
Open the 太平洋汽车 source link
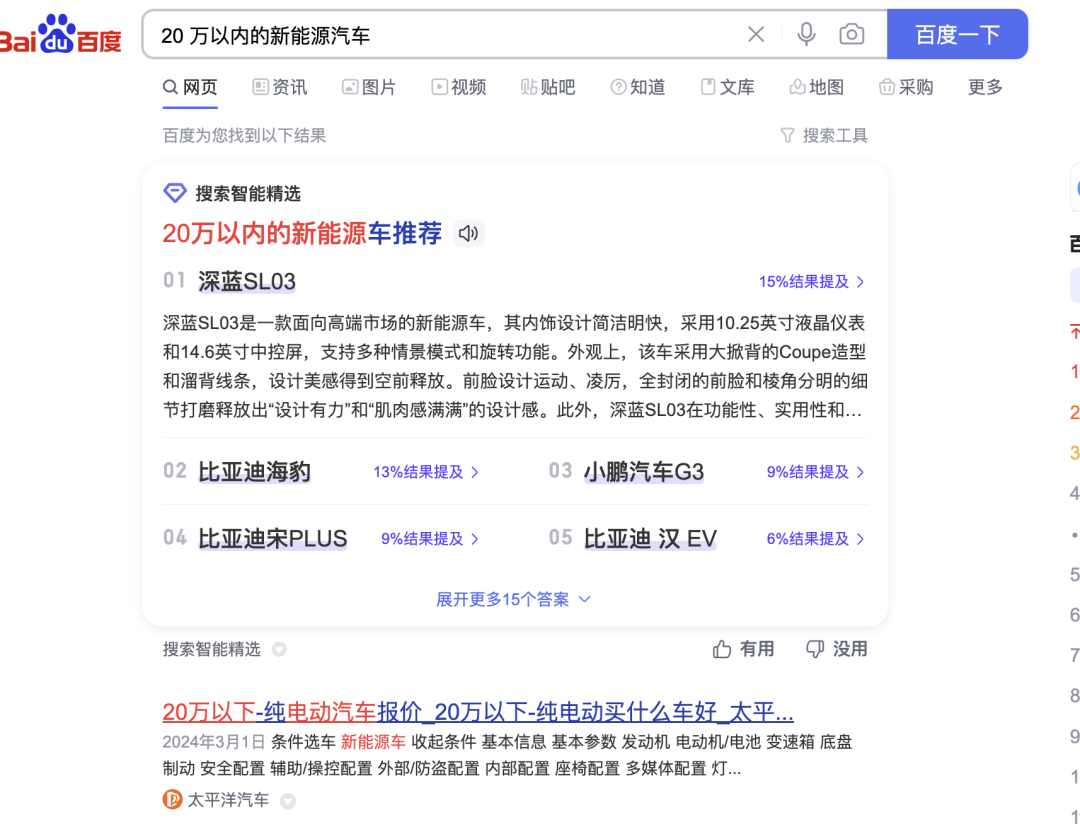(x=228, y=800)
